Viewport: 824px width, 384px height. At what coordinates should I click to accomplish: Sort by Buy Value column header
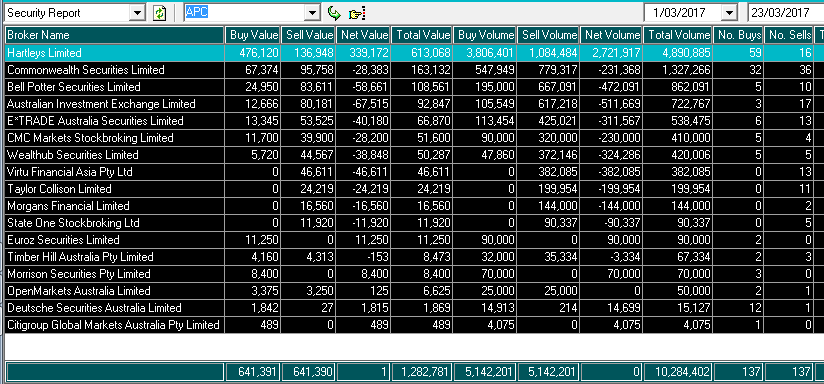tap(253, 35)
